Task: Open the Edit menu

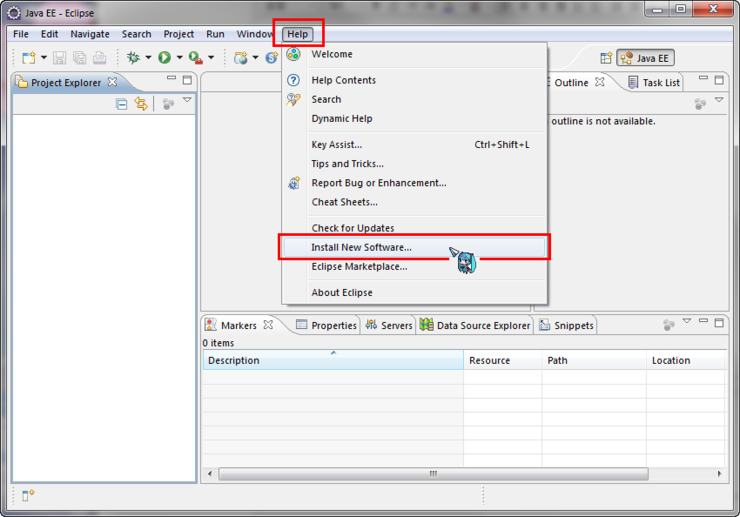Action: [49, 34]
